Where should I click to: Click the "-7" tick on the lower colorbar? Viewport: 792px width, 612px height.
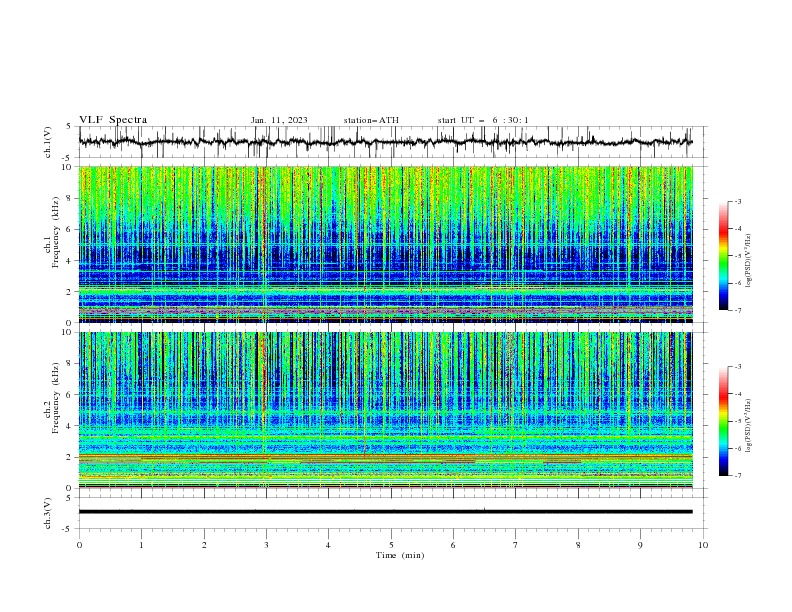[738, 475]
